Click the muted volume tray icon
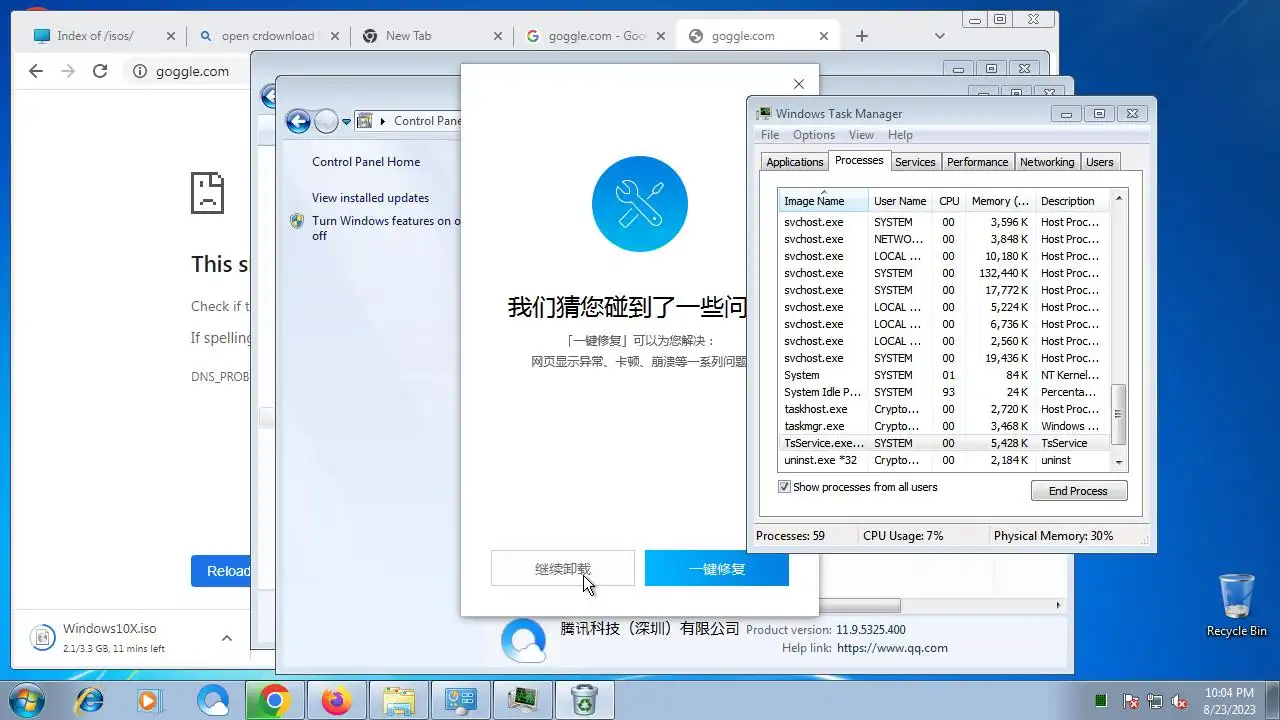1280x720 pixels. click(x=1179, y=701)
